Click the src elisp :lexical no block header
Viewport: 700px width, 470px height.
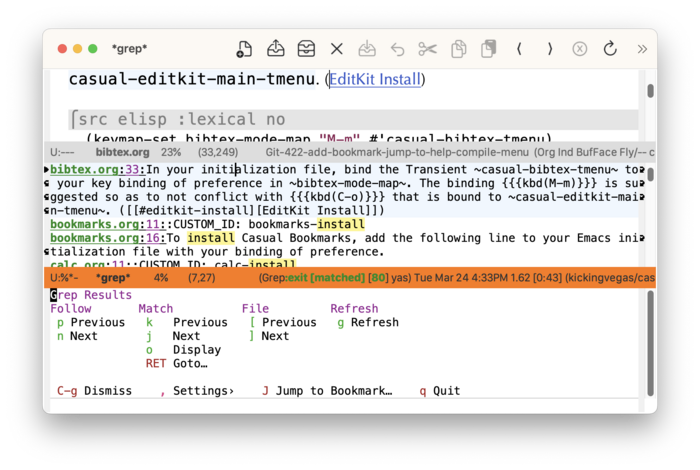tap(354, 120)
